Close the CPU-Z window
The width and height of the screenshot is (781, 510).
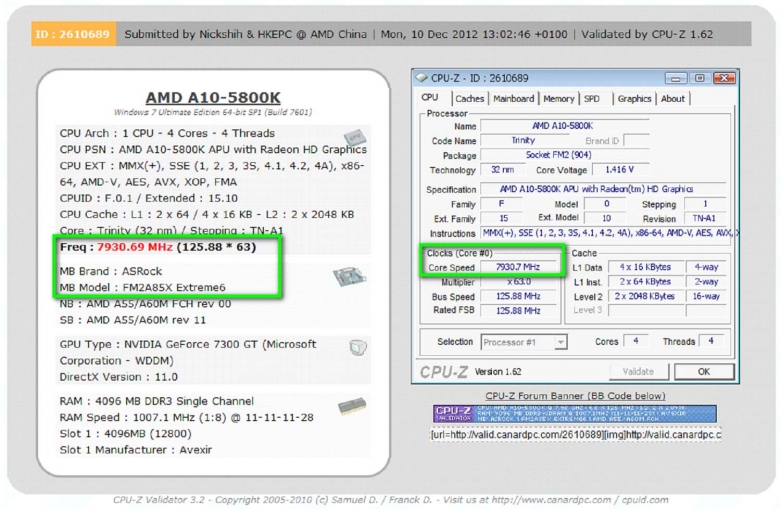pyautogui.click(x=724, y=78)
